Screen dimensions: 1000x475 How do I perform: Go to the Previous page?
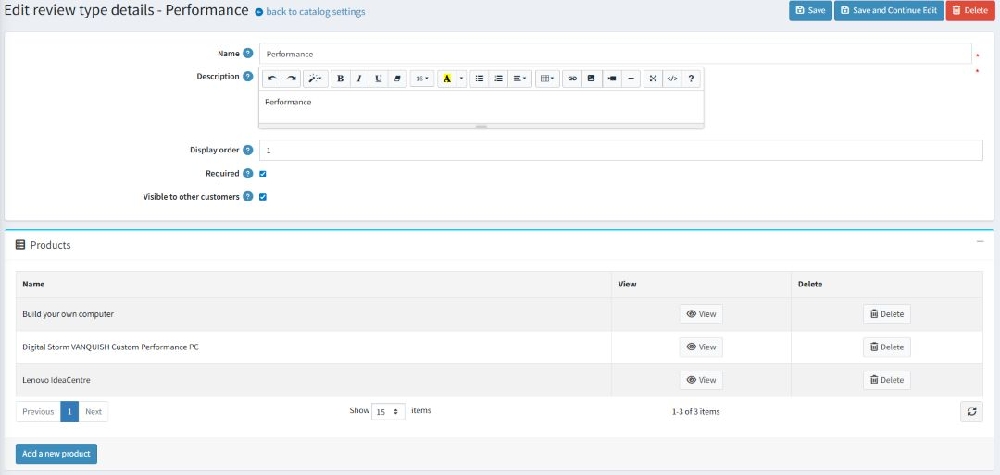tap(38, 411)
